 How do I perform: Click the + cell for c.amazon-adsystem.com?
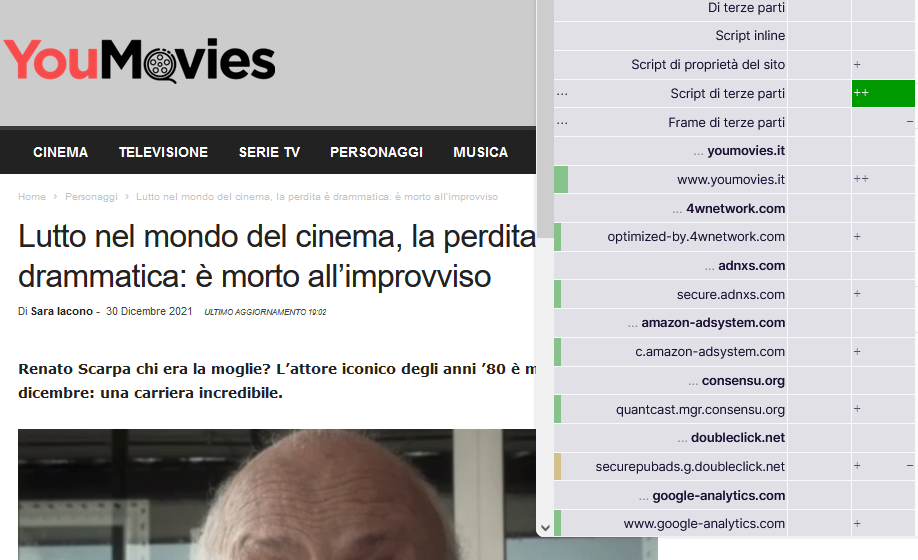pos(883,352)
